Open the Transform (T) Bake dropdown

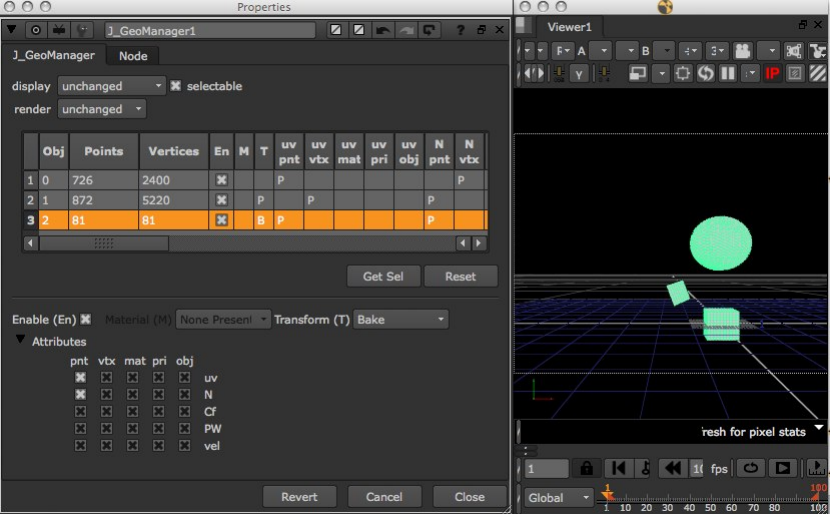click(401, 319)
